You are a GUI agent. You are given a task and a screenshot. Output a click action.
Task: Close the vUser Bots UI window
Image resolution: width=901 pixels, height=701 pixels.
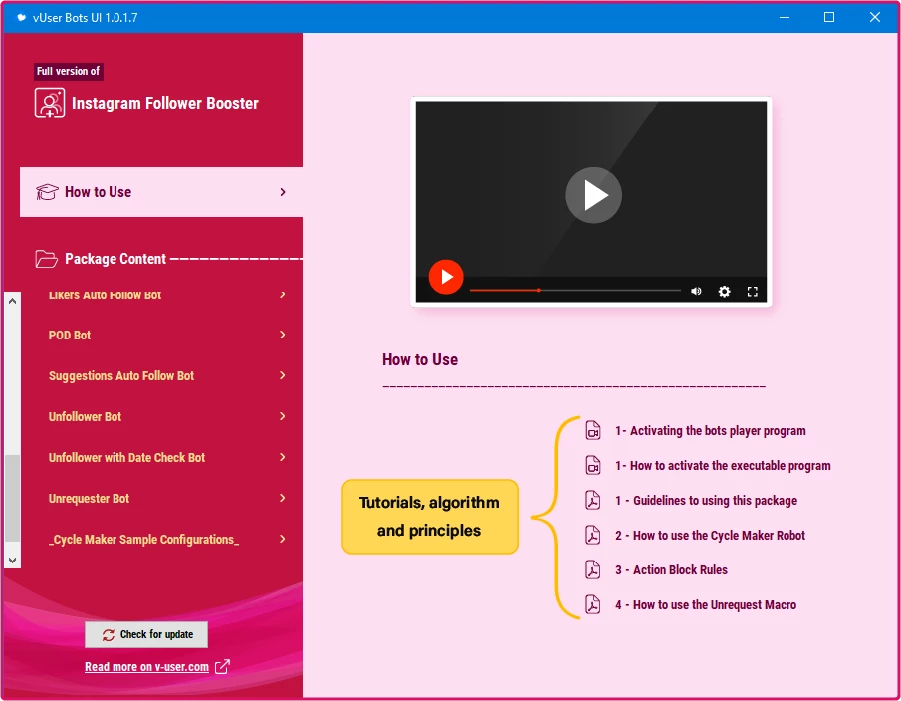click(875, 17)
